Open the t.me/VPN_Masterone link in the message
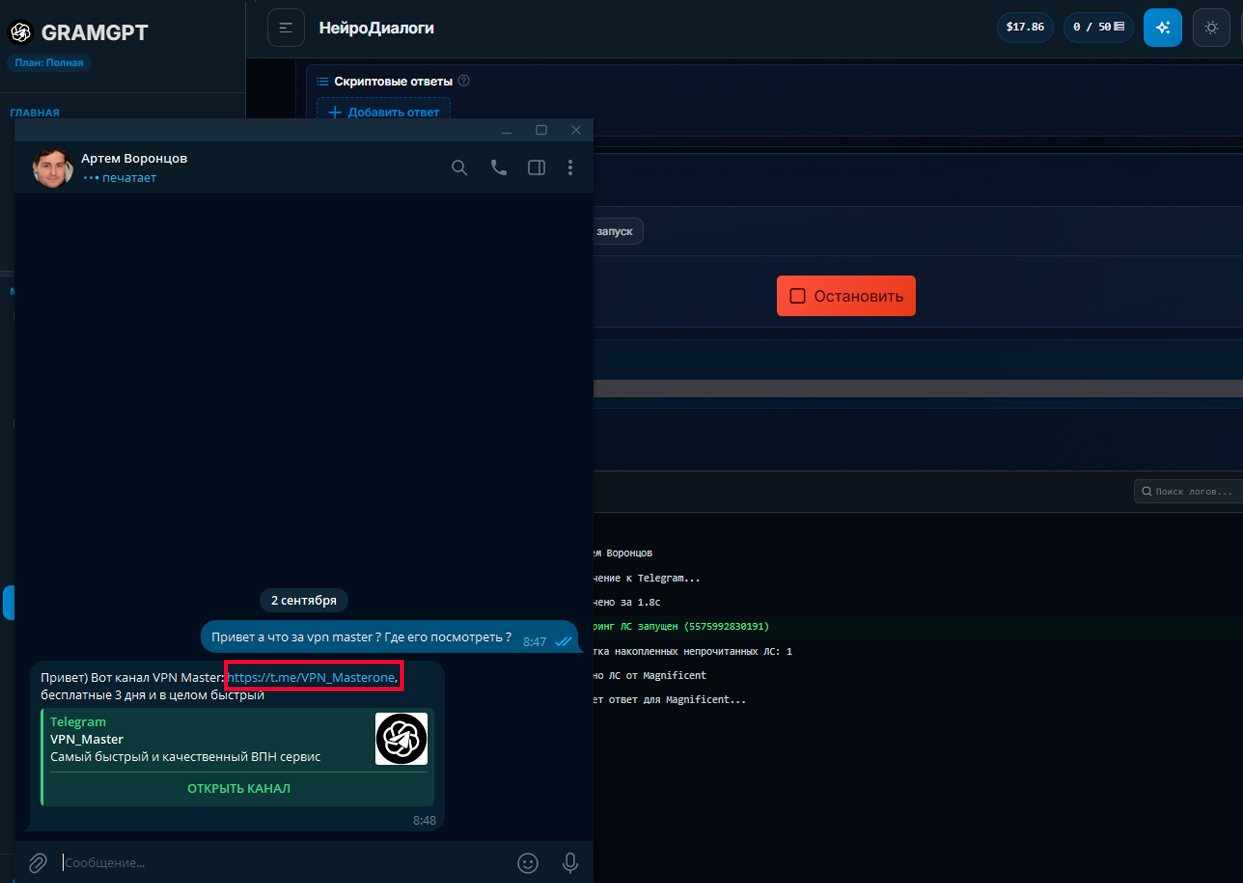 click(x=312, y=678)
